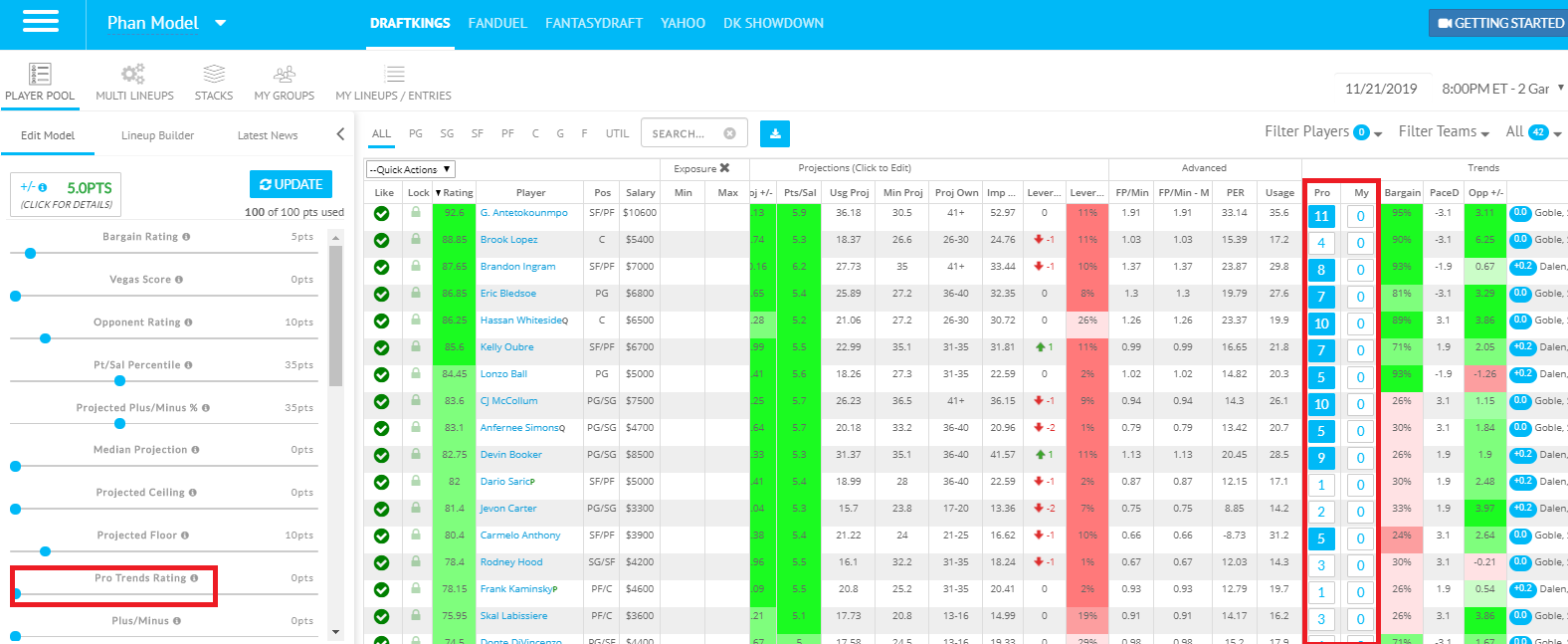Expand the Filter Players dropdown
Screen dimensions: 1568x644
pyautogui.click(x=1323, y=131)
